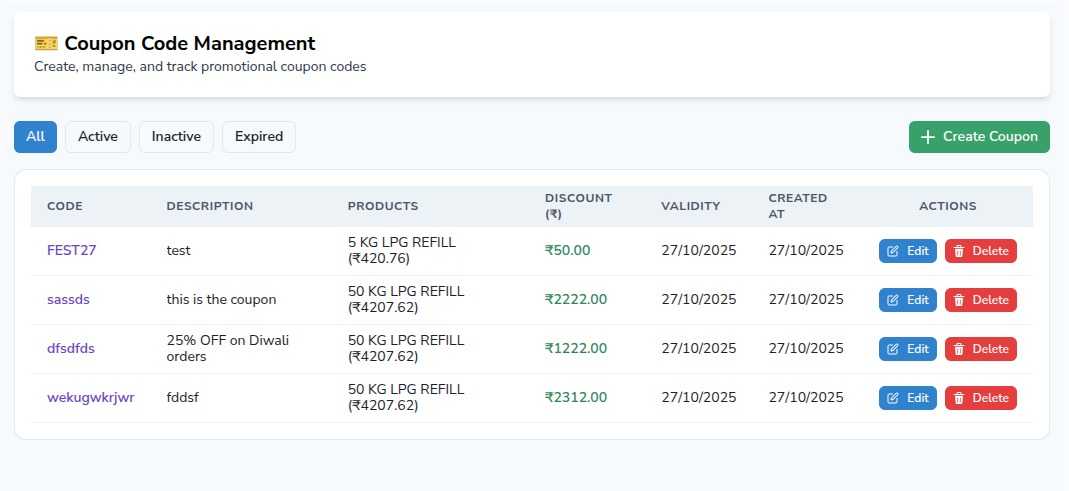Click the trash icon for wekugwkrjwr coupon
This screenshot has width=1069, height=491.
coord(959,398)
